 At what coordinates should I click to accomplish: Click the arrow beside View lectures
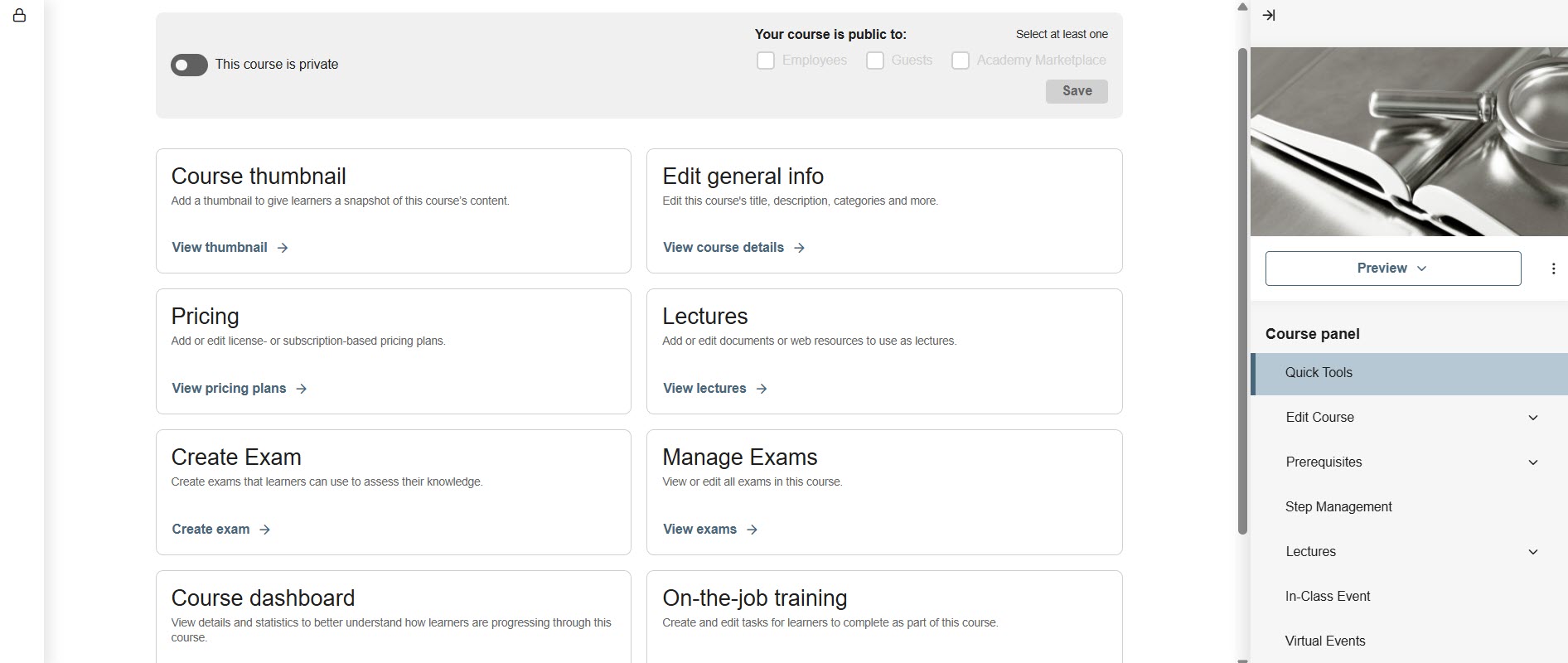[x=762, y=389]
